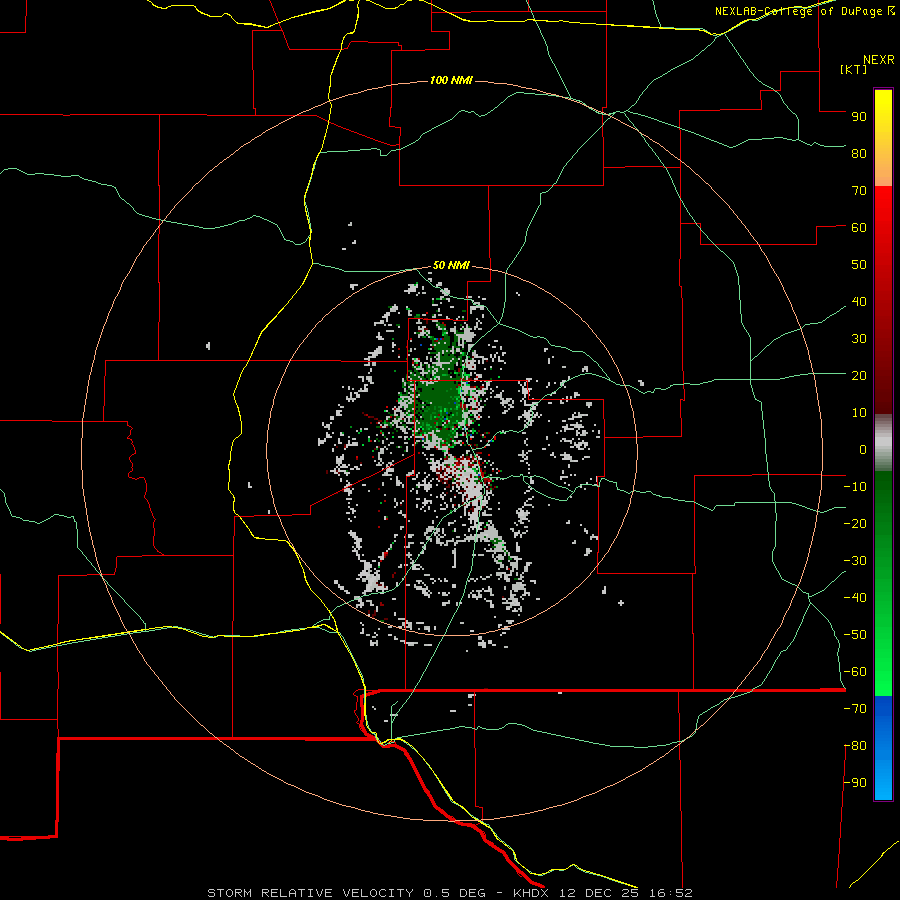Click the -10 value on the velocity scale
This screenshot has height=900, width=900.
pos(855,487)
